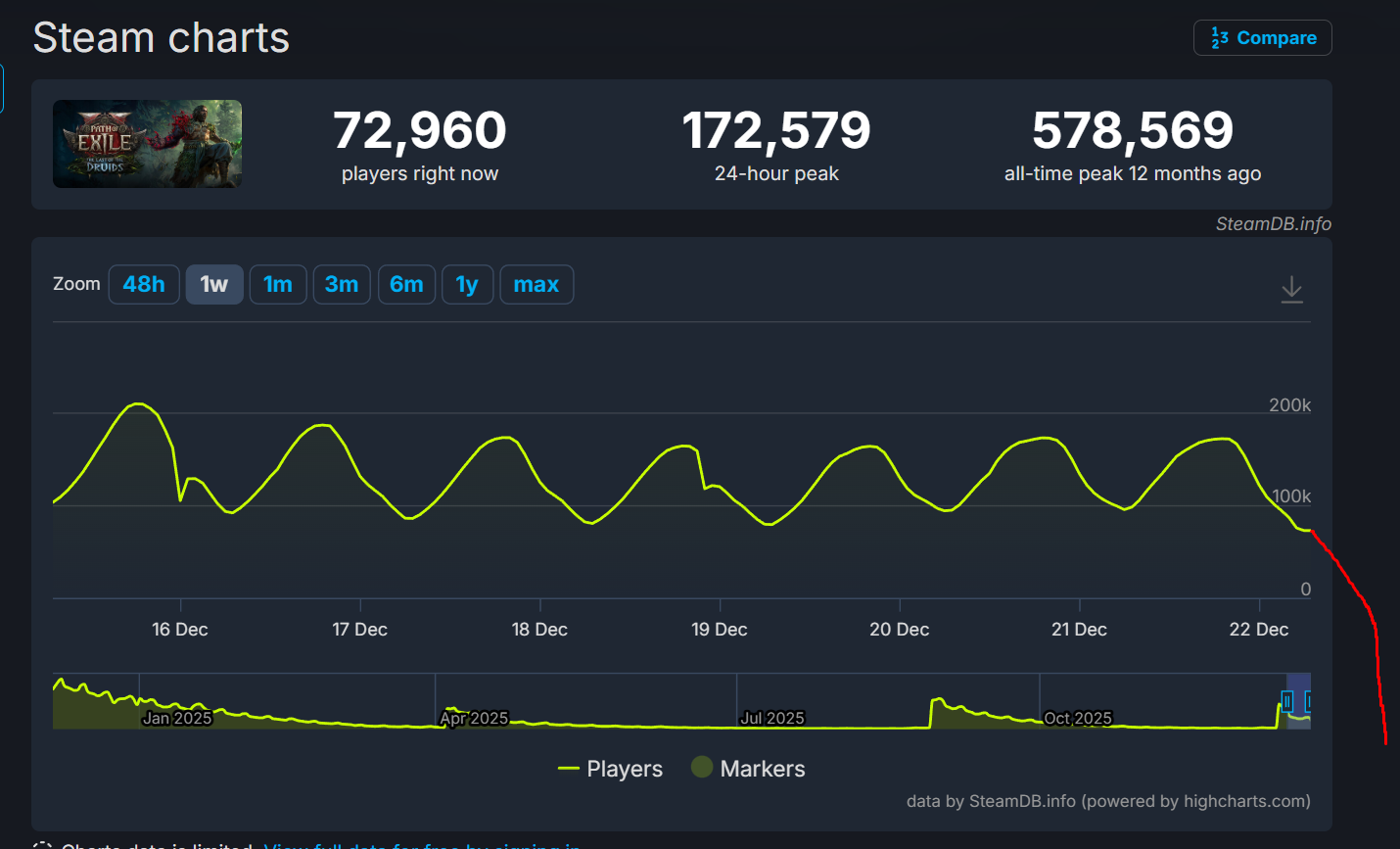Click the "0" y-axis label
Image resolution: width=1400 pixels, height=849 pixels.
point(1305,590)
